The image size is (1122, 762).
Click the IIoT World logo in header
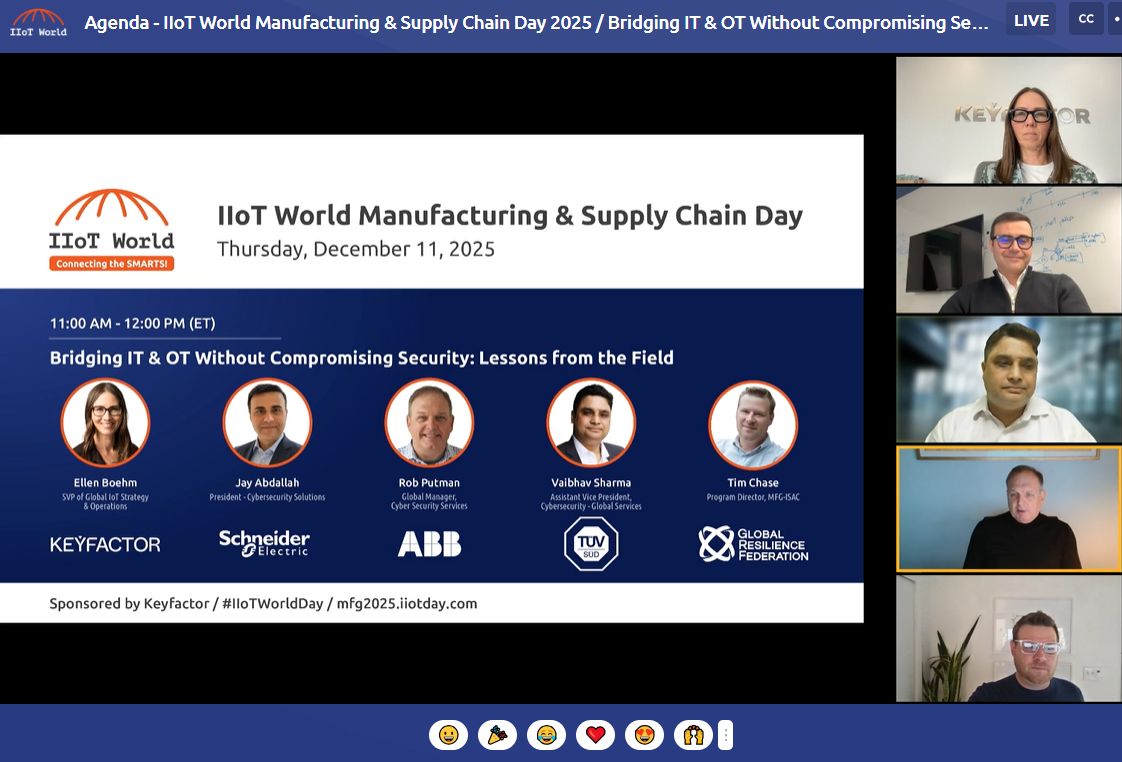(39, 23)
